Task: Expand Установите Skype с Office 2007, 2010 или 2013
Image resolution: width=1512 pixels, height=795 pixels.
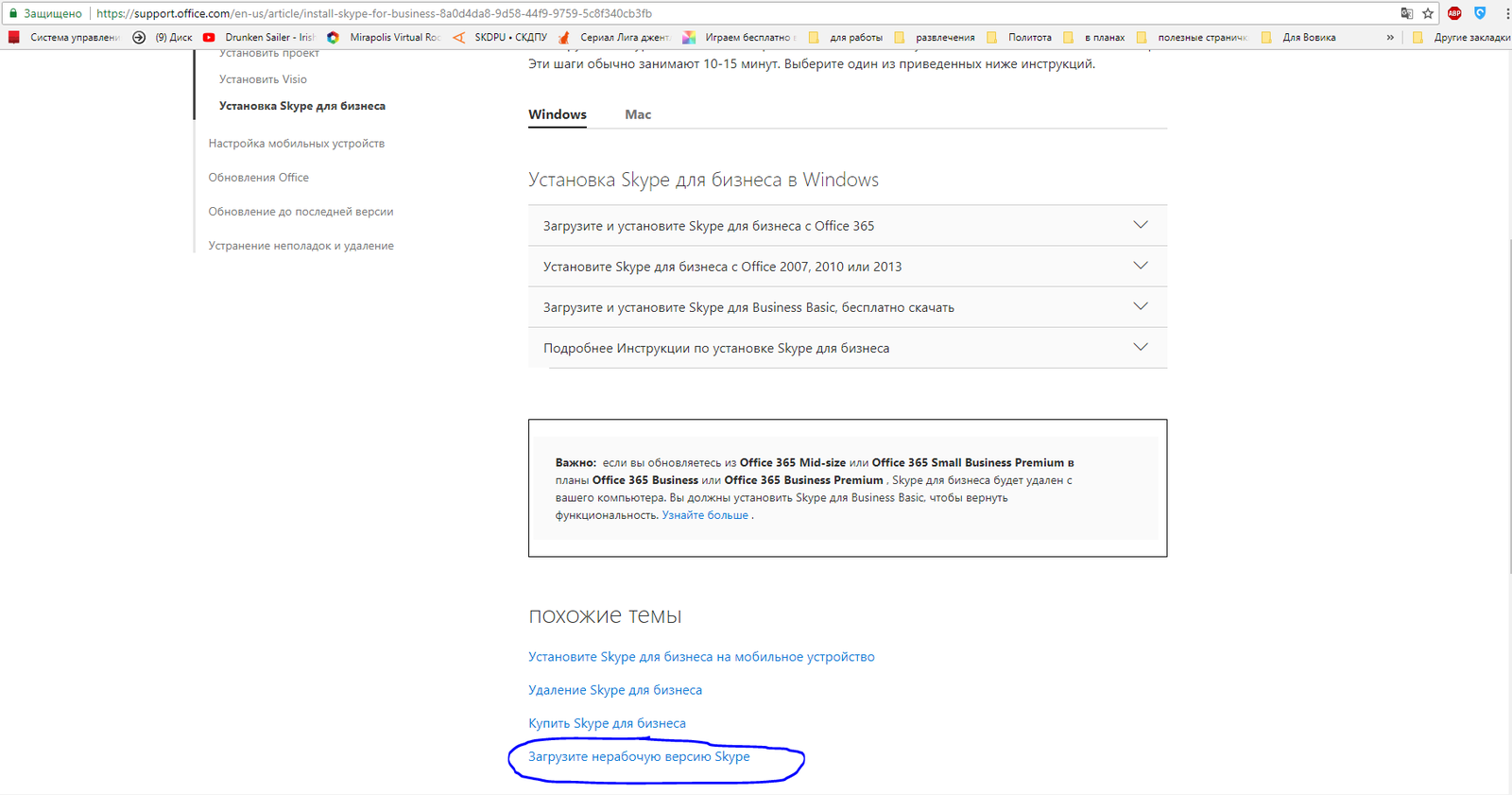Action: 848,267
